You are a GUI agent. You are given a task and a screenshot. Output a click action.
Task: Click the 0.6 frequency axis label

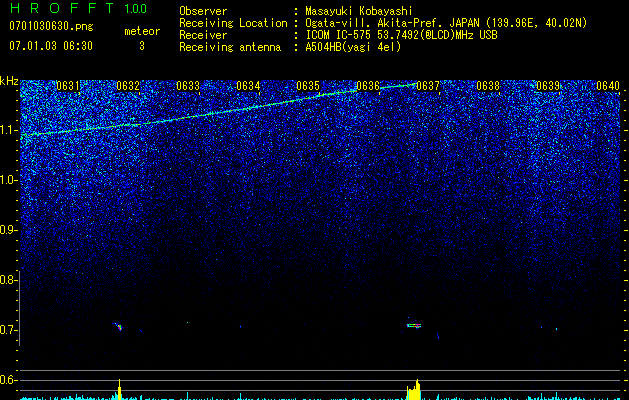click(x=8, y=380)
